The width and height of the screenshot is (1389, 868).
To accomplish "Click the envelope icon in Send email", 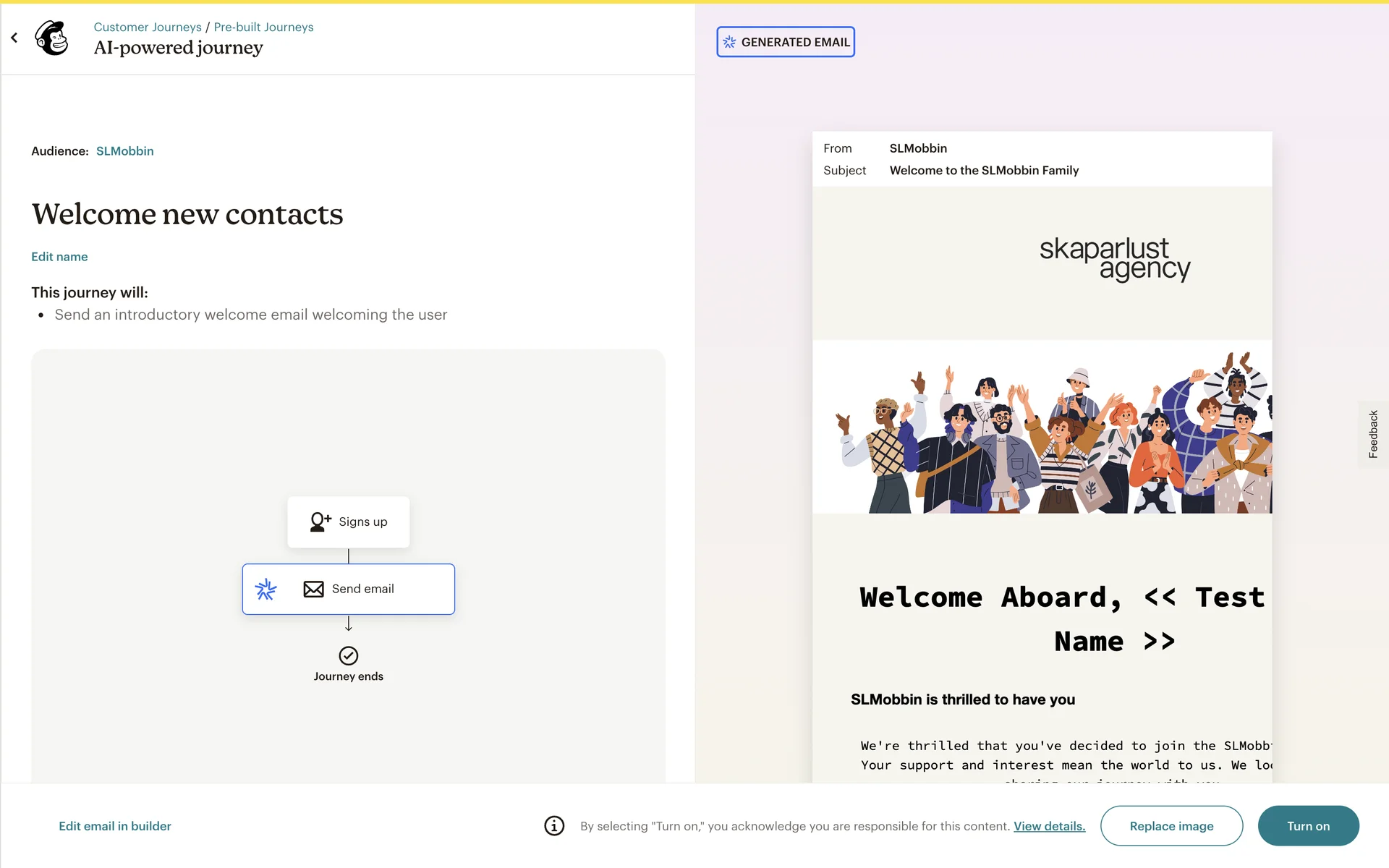I will click(313, 590).
